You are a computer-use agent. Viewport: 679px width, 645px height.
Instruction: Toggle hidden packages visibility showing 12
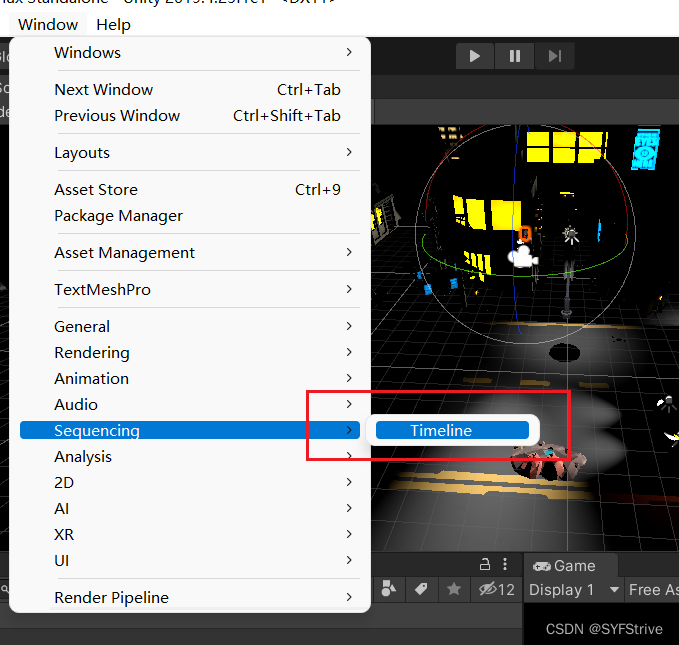(496, 589)
